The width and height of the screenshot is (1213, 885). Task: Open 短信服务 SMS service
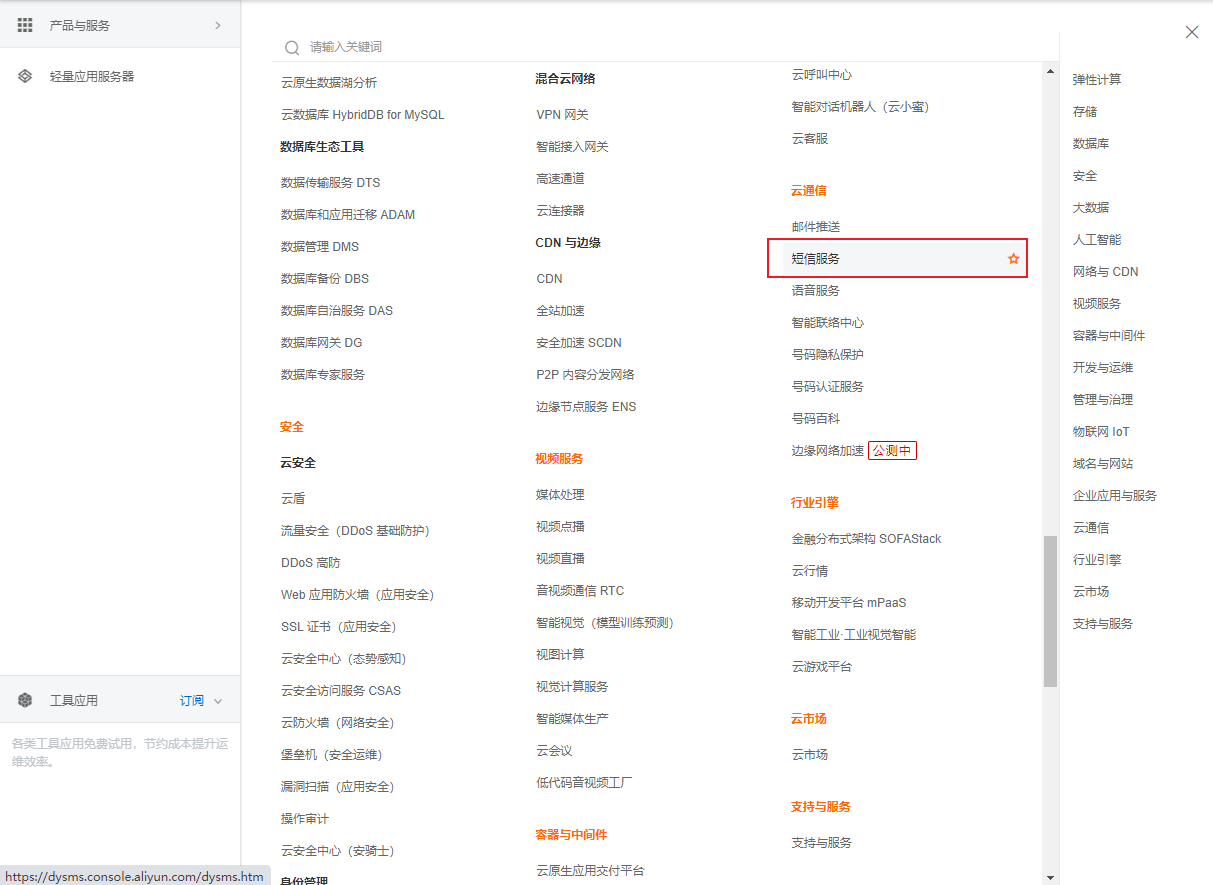pos(816,259)
